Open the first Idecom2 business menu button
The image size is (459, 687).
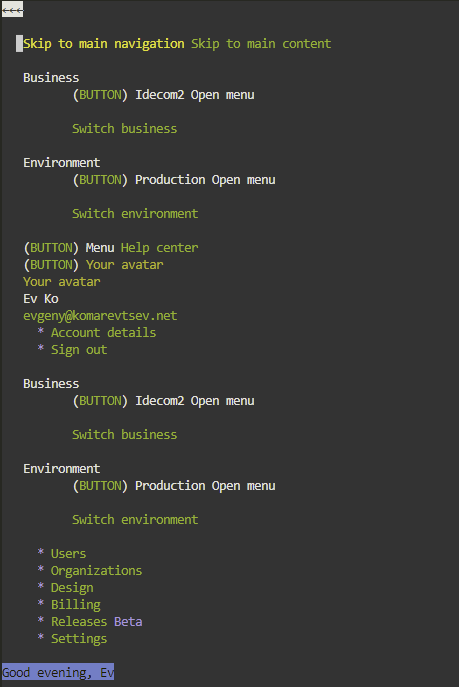pos(163,95)
